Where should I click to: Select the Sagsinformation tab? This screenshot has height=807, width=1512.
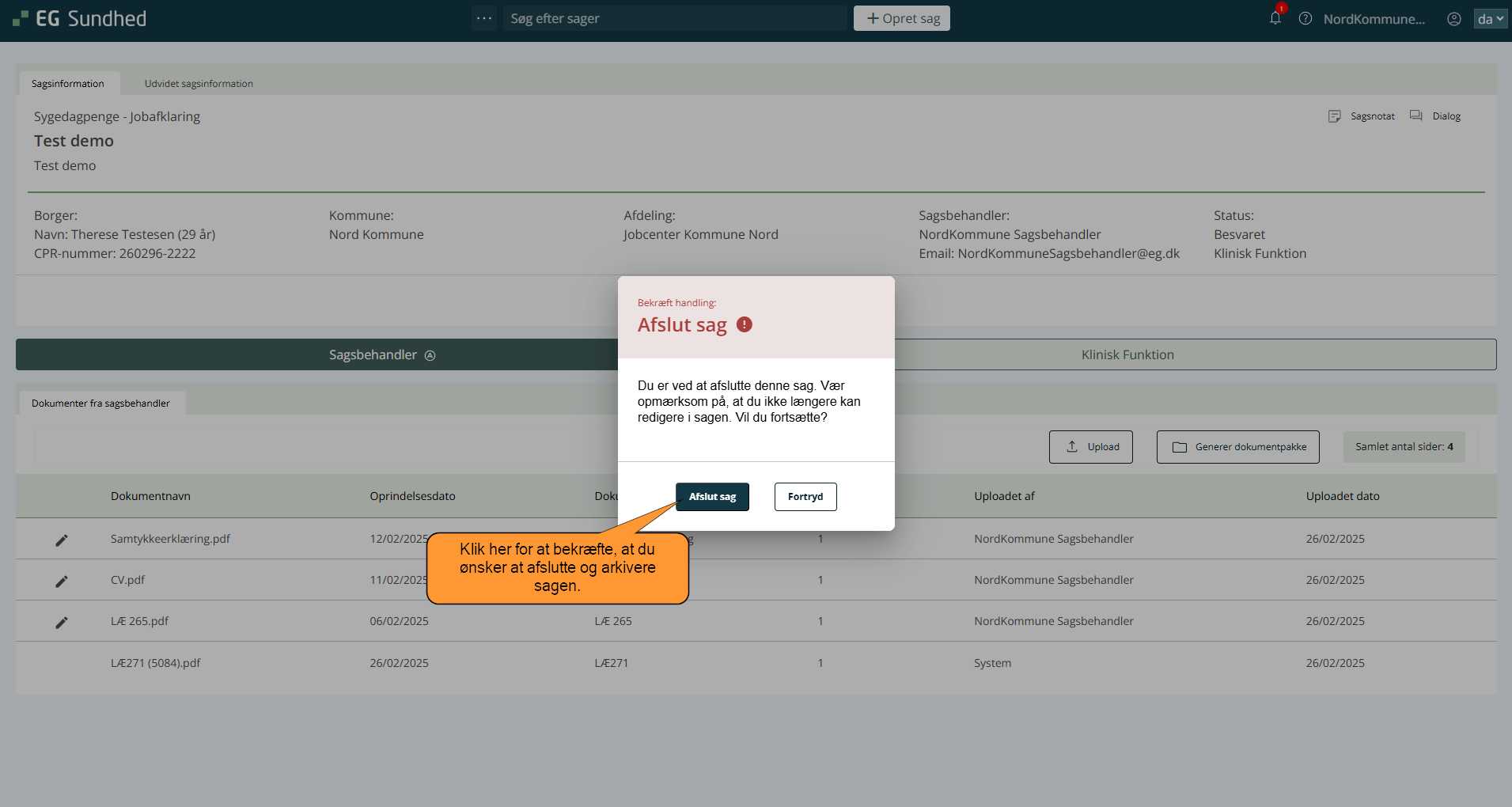68,84
